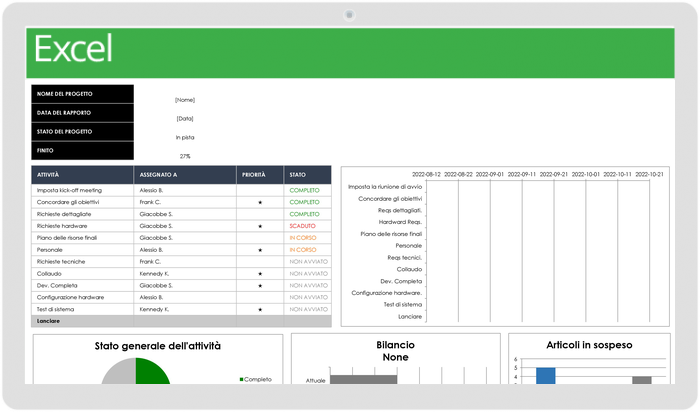
Task: Click the SCADUTO status cell
Action: coord(302,226)
